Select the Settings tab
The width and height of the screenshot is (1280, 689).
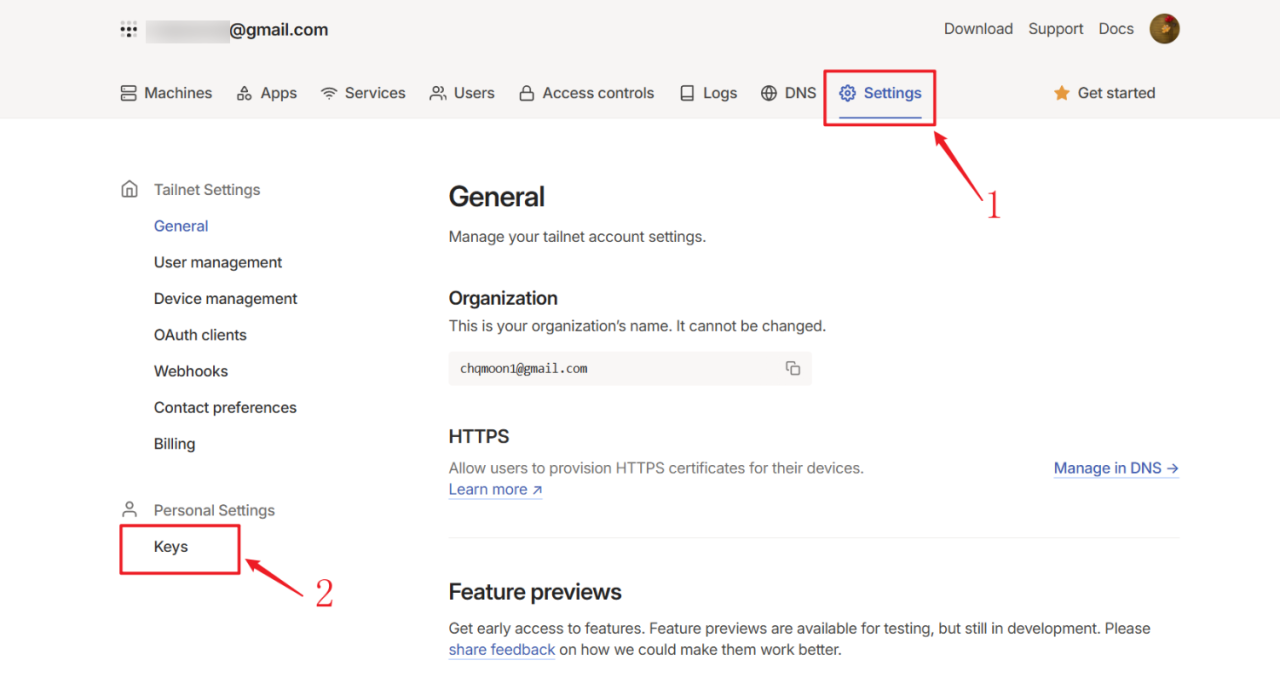point(880,93)
